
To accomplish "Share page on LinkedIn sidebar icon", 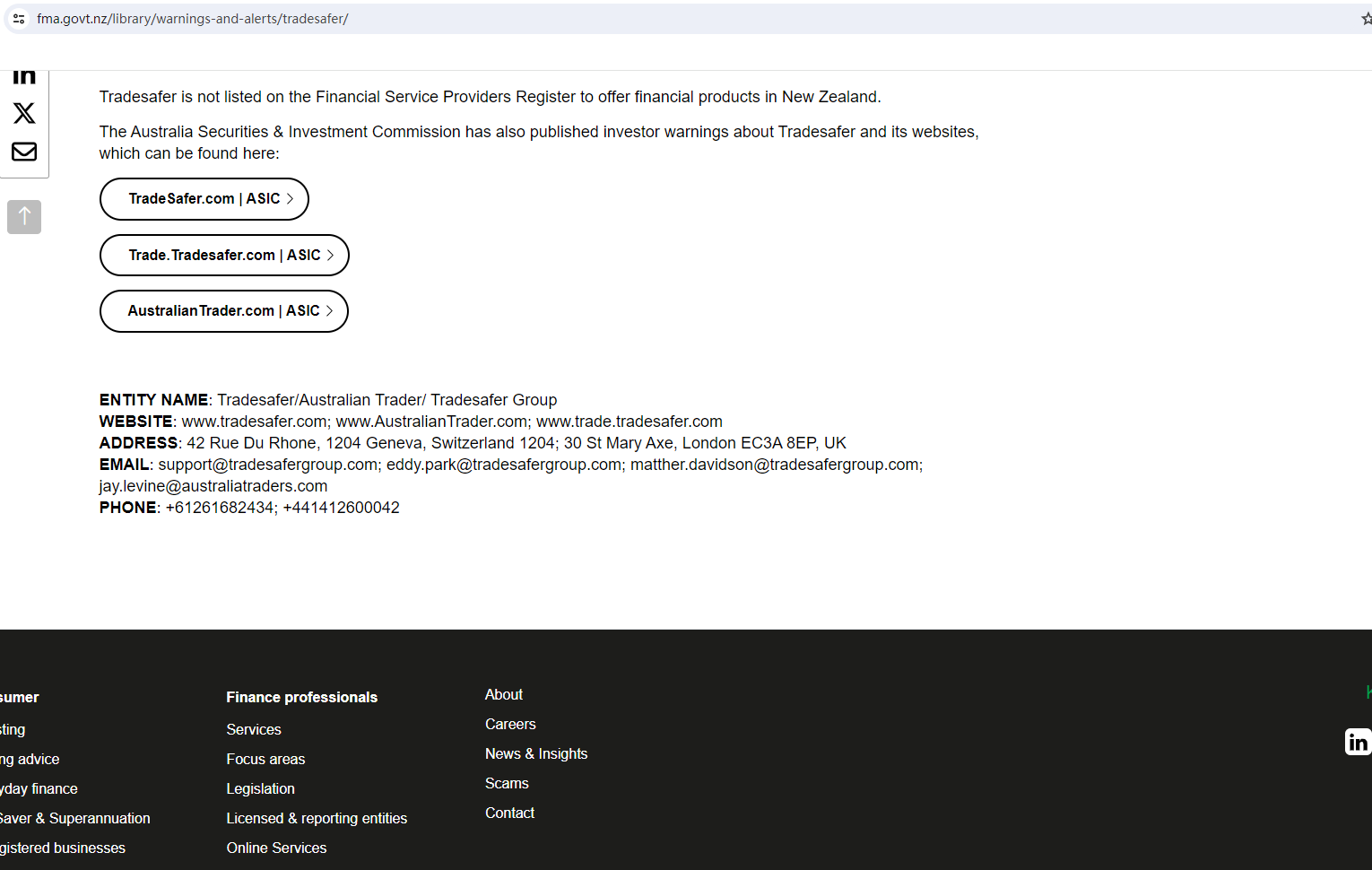I will 24,76.
